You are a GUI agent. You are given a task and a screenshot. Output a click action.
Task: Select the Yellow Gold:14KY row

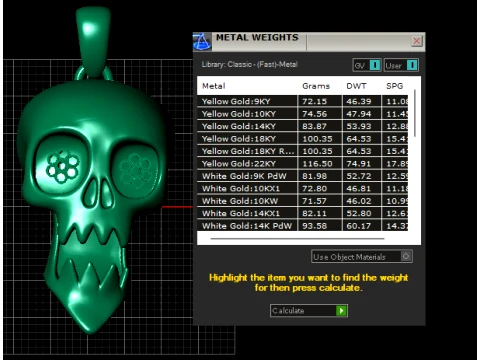click(x=302, y=126)
